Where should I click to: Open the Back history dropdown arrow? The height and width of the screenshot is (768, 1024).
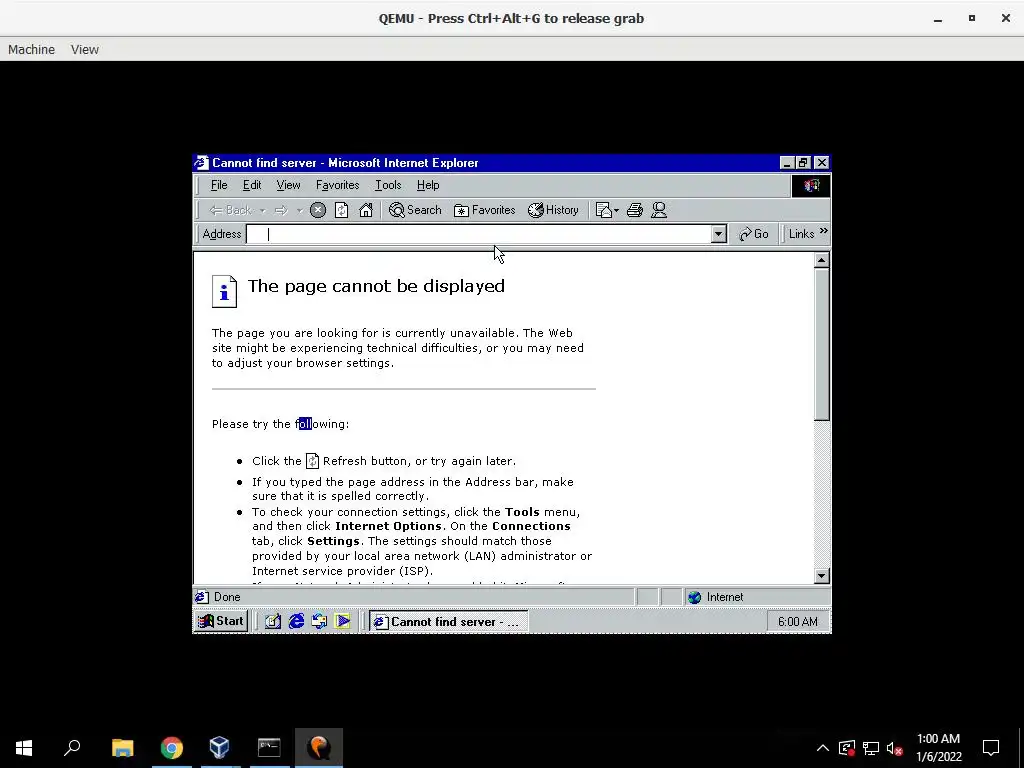(263, 210)
